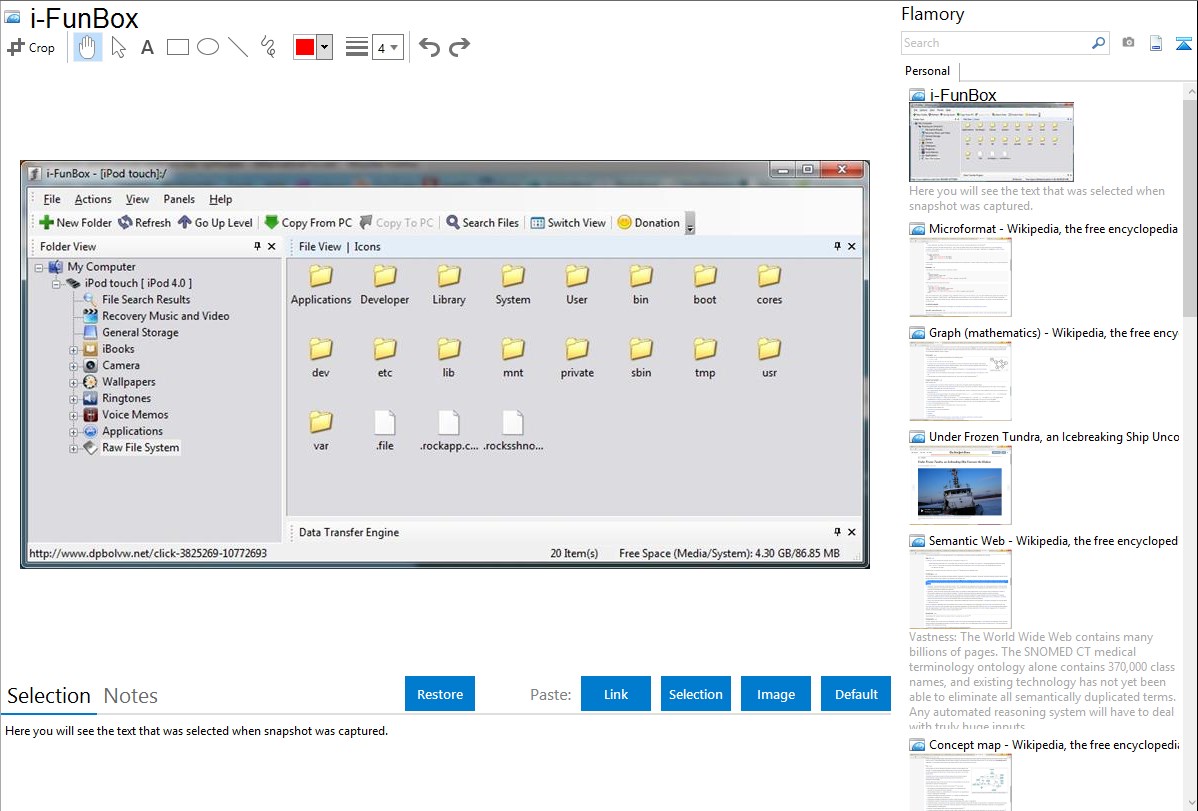Viewport: 1198px width, 811px height.
Task: Redo the last annotation
Action: [x=459, y=47]
